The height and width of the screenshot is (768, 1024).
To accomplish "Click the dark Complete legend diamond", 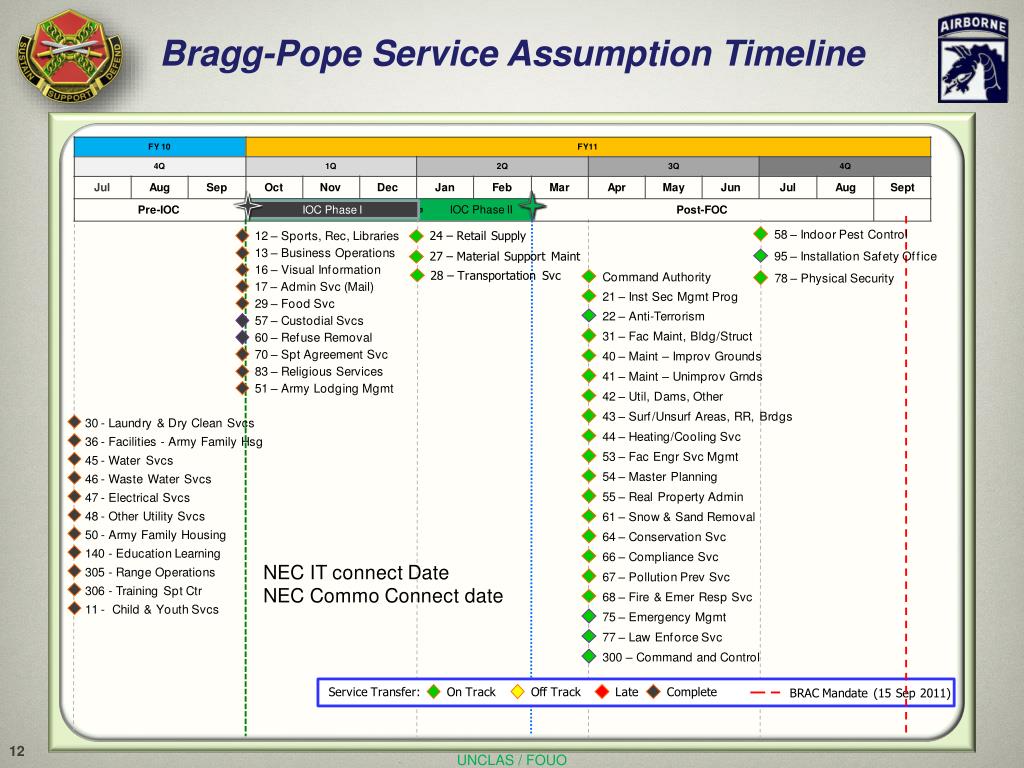I will (654, 692).
